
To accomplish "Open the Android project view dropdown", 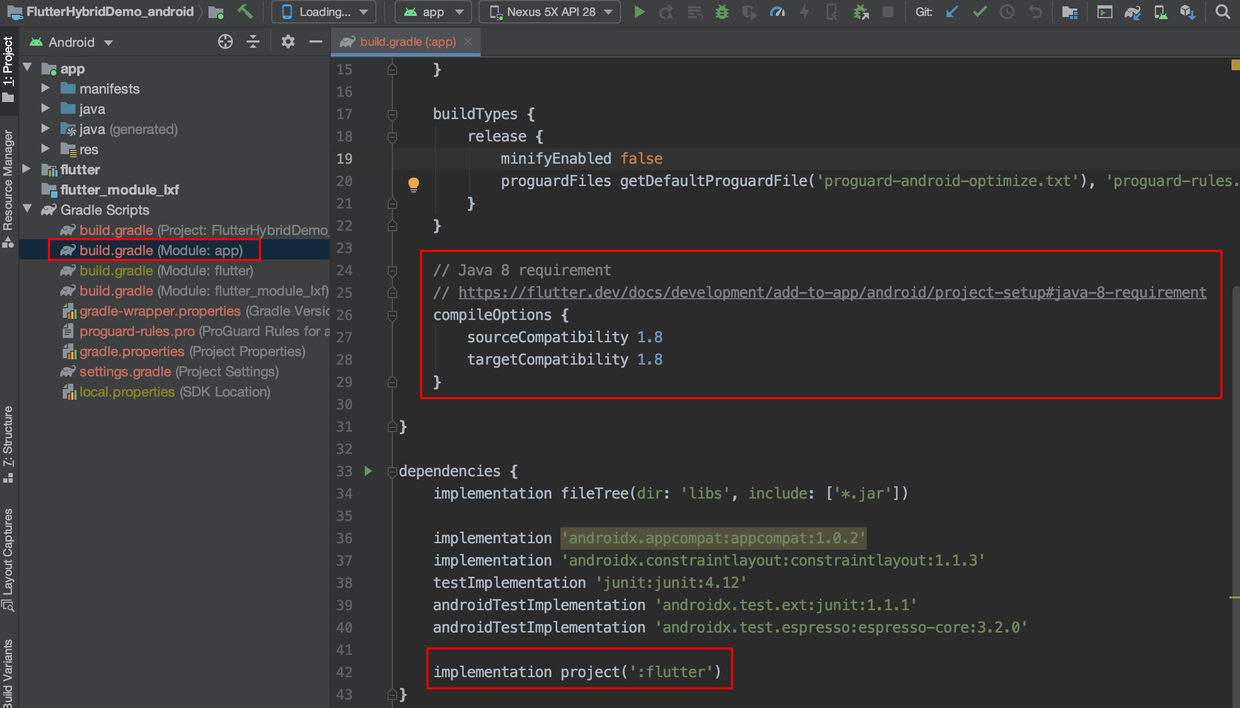I will pos(72,42).
